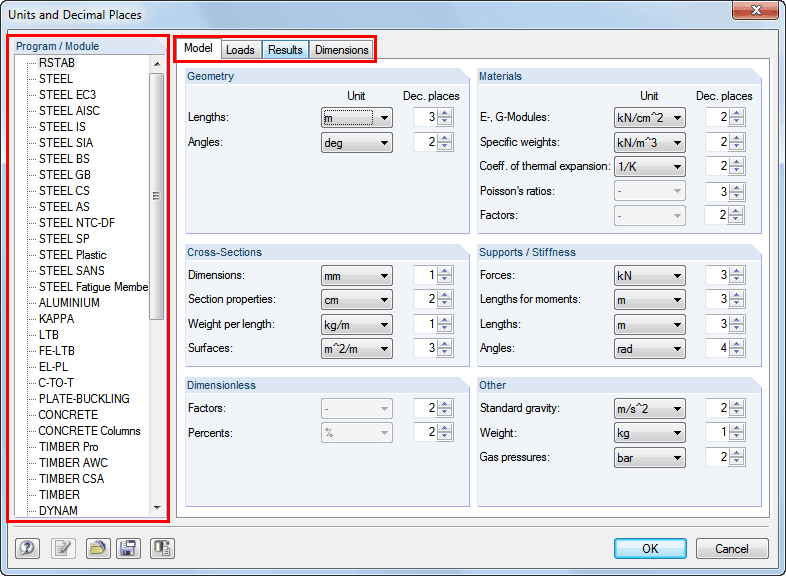The width and height of the screenshot is (786, 576).
Task: Open the Dimensions tab
Action: pyautogui.click(x=341, y=50)
